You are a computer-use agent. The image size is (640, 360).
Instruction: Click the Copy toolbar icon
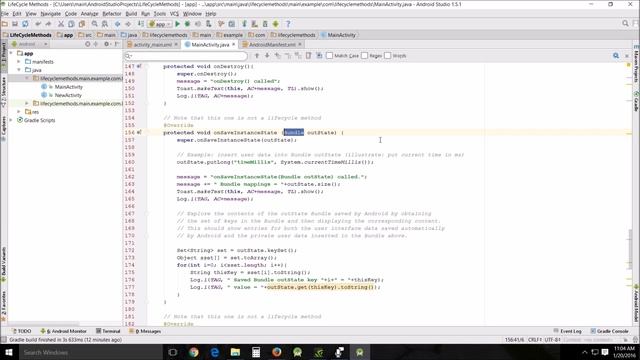[x=71, y=24]
